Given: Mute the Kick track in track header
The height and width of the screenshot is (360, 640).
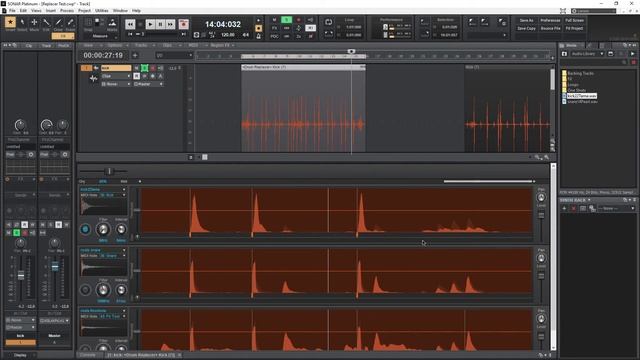Looking at the screenshot, I should (x=137, y=68).
